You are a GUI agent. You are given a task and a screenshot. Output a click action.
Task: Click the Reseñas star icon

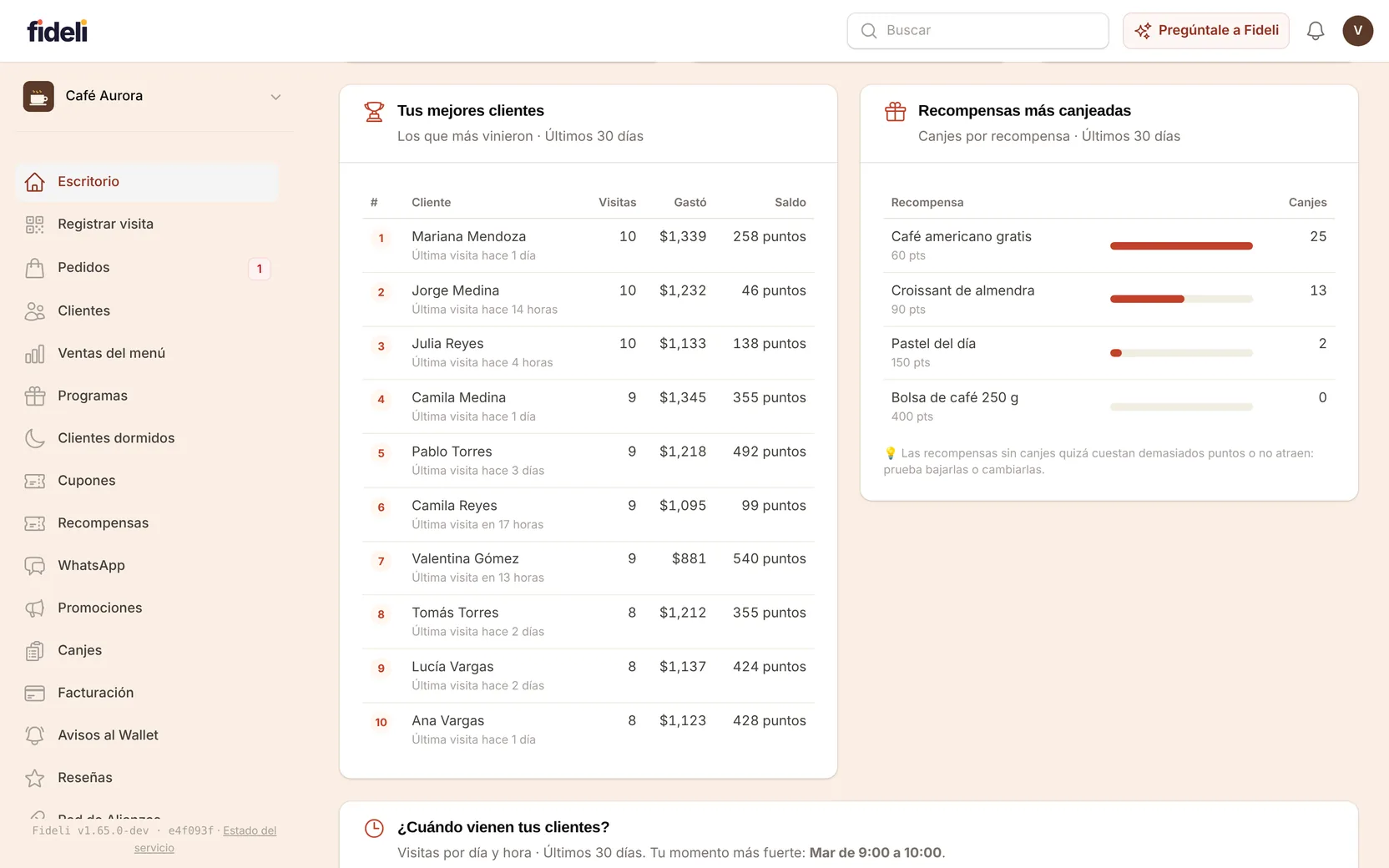[35, 779]
